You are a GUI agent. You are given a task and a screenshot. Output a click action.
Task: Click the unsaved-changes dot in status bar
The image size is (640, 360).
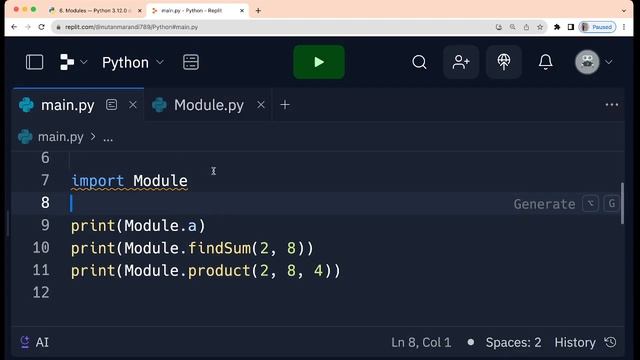coord(471,342)
